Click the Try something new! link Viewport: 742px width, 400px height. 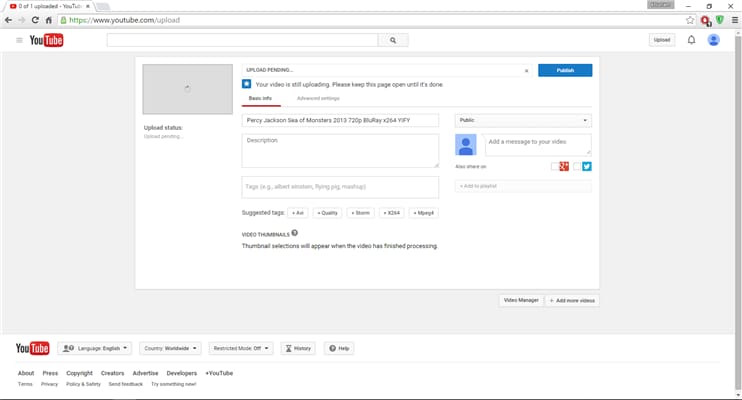(x=174, y=384)
